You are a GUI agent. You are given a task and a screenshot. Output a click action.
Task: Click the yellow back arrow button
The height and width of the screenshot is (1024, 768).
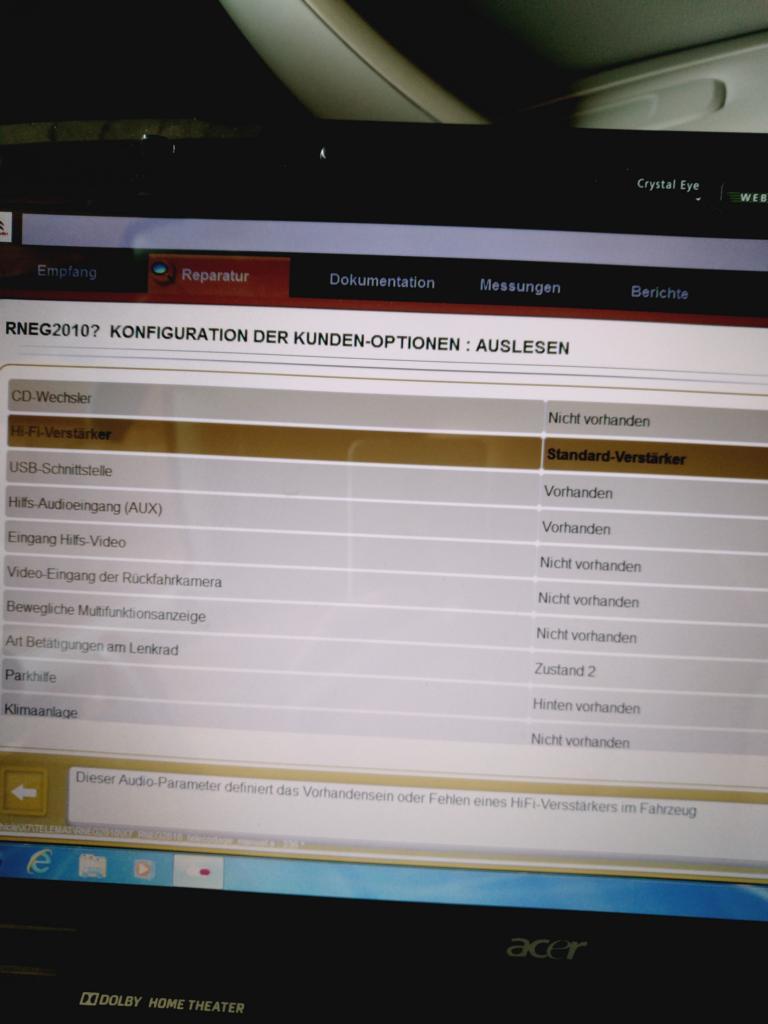(25, 792)
